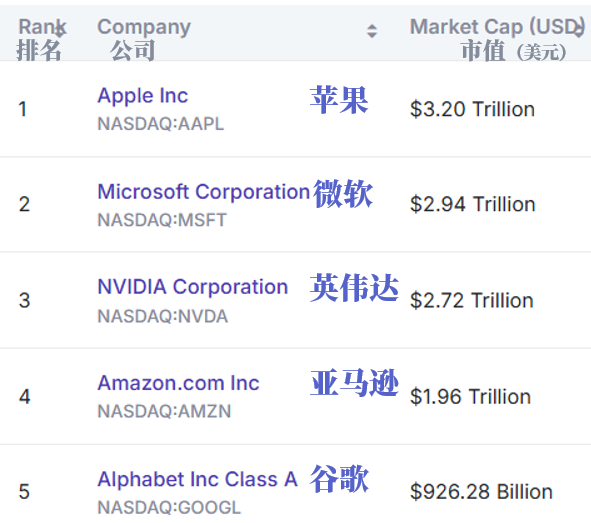This screenshot has height=523, width=591.
Task: Open the Apple Inc company link
Action: [x=142, y=96]
